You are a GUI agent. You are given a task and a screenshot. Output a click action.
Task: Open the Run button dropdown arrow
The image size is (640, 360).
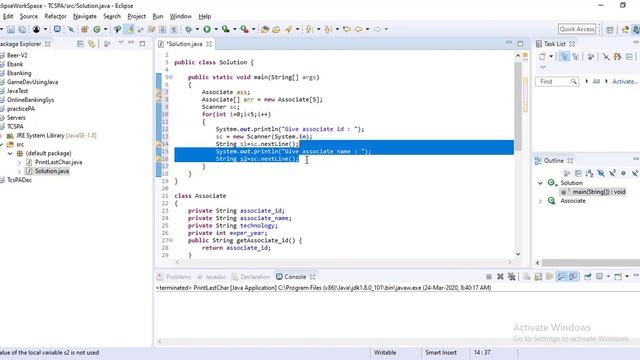pyautogui.click(x=216, y=29)
